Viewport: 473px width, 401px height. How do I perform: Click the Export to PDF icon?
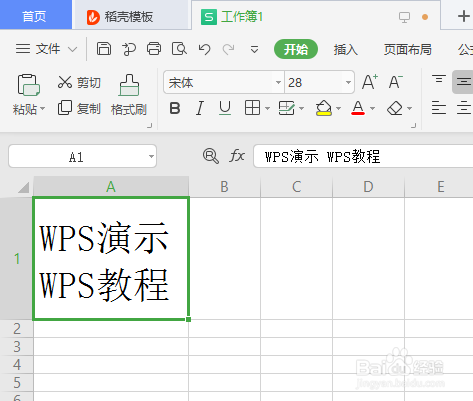(129, 49)
